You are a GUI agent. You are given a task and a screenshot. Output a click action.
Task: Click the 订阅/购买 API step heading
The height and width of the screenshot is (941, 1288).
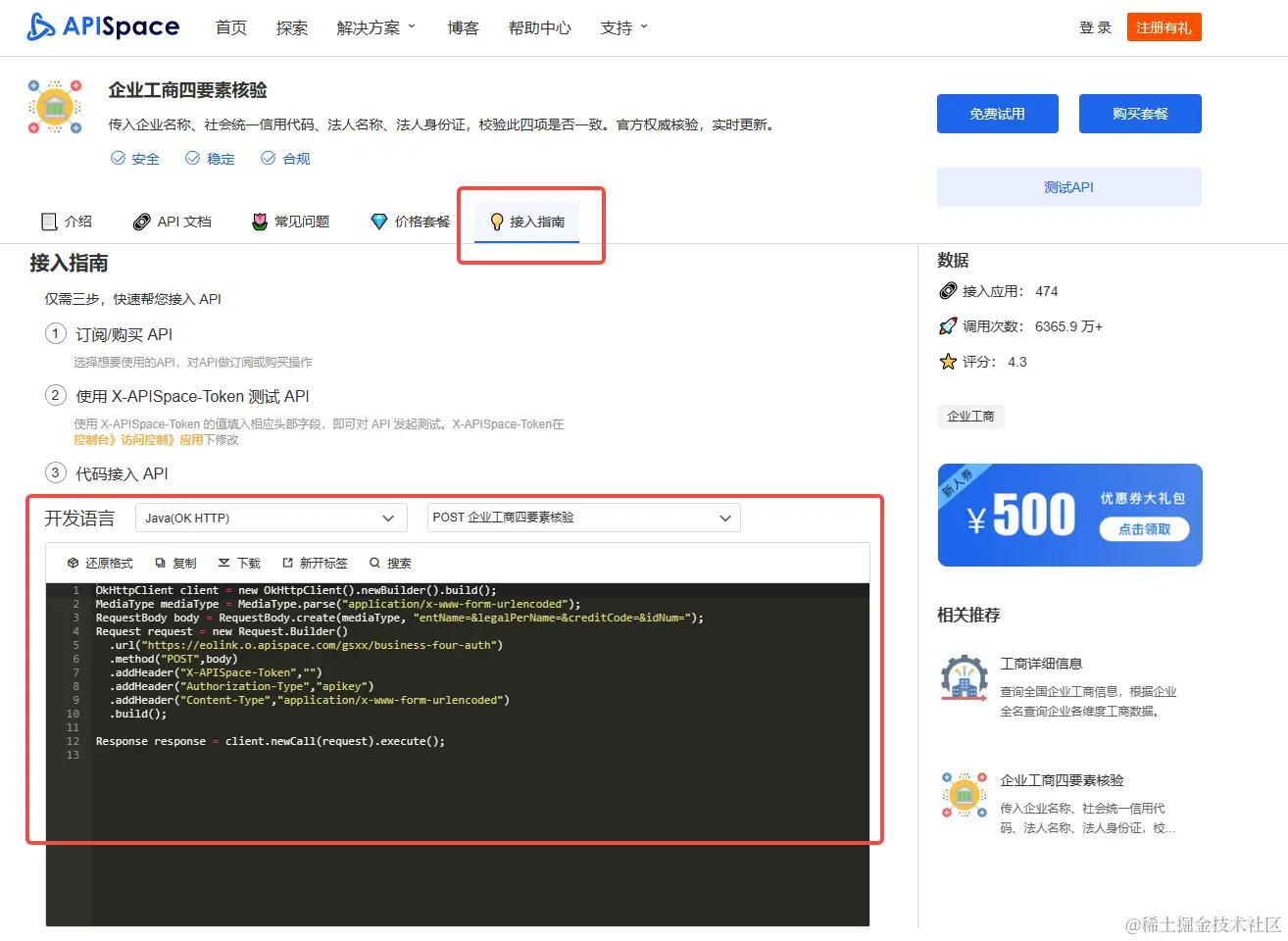[x=124, y=334]
